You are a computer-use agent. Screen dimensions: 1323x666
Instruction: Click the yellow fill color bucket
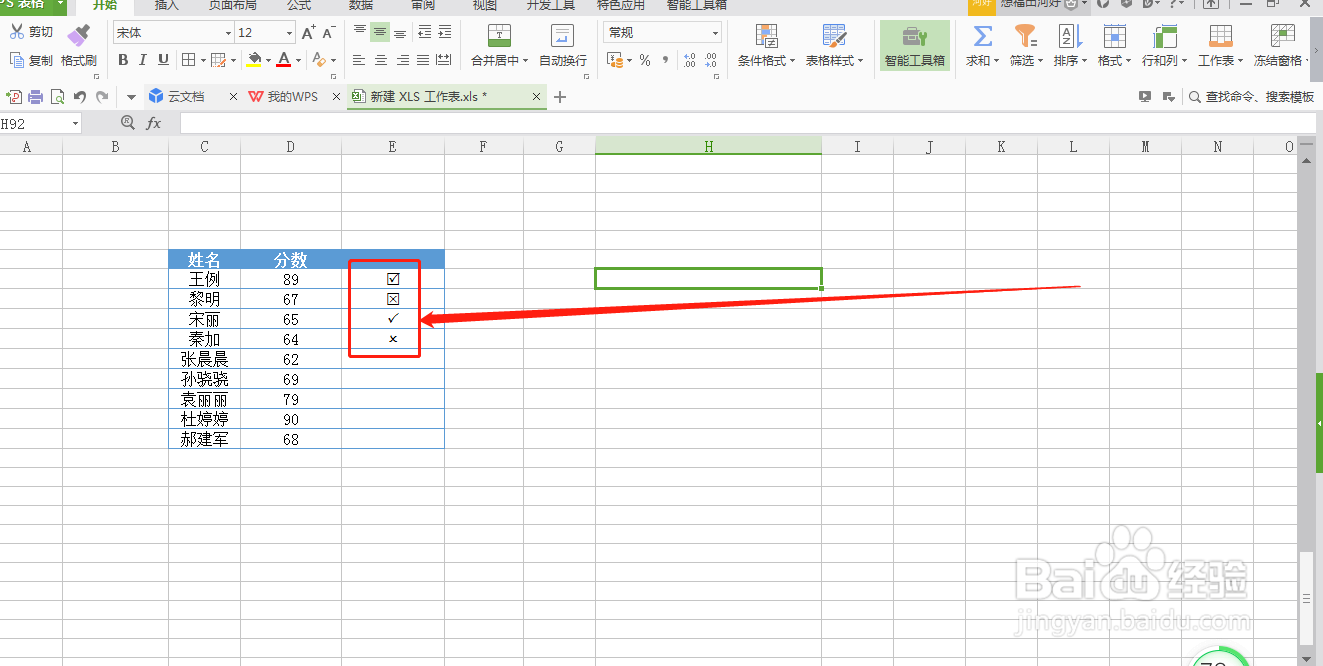(254, 61)
